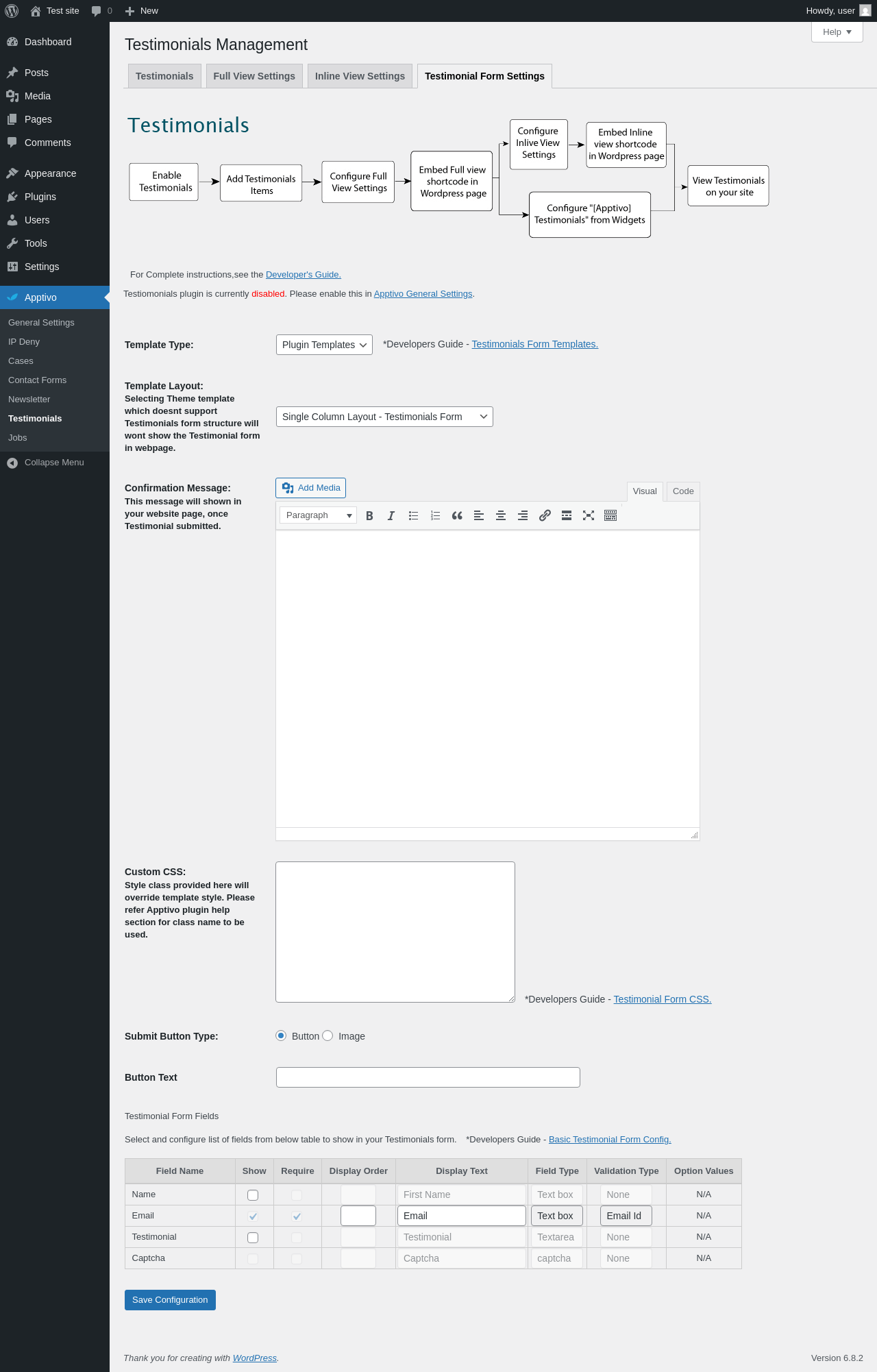Open Email Field Type select

point(557,1216)
